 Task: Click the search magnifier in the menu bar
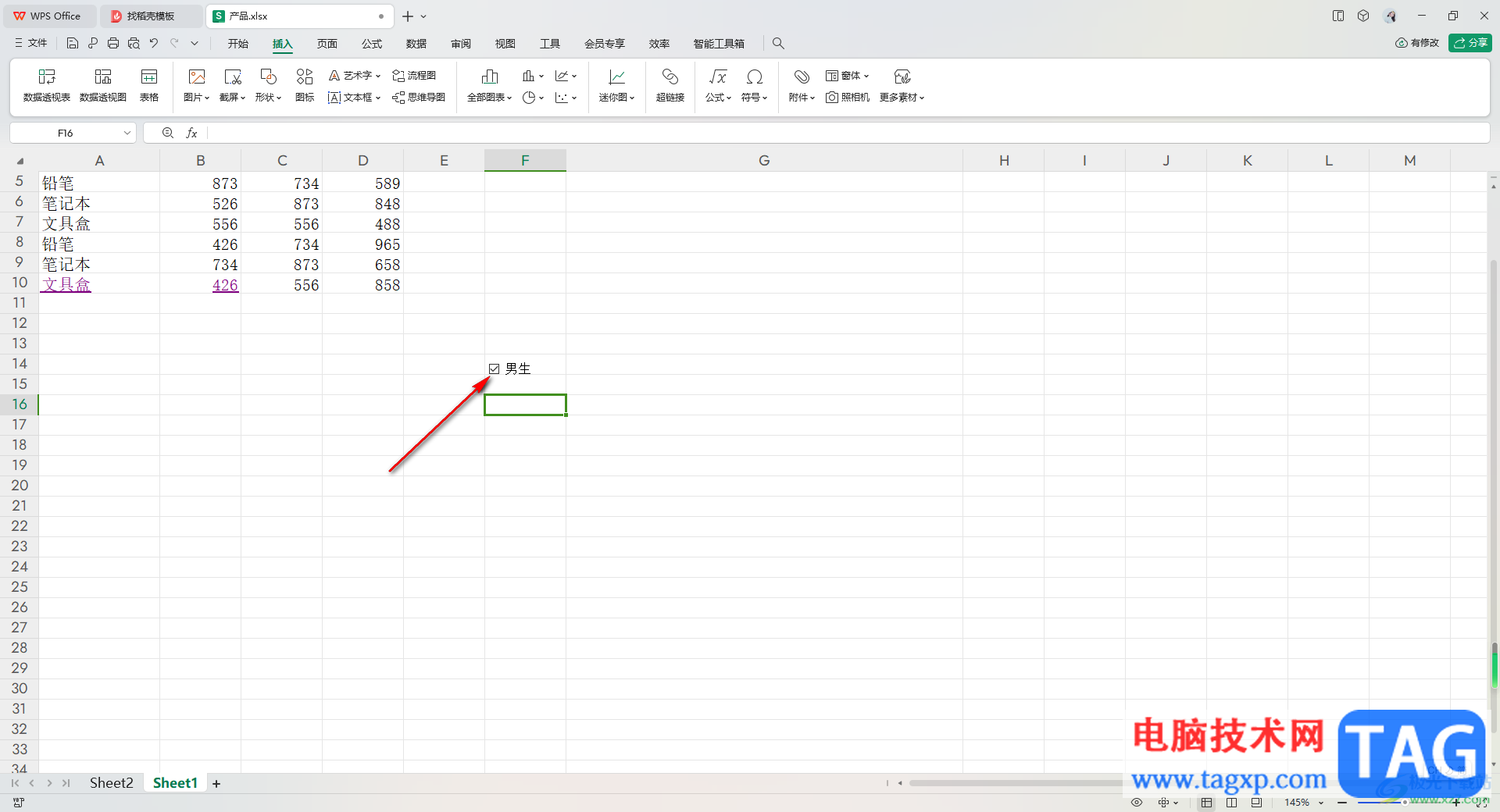pyautogui.click(x=778, y=44)
